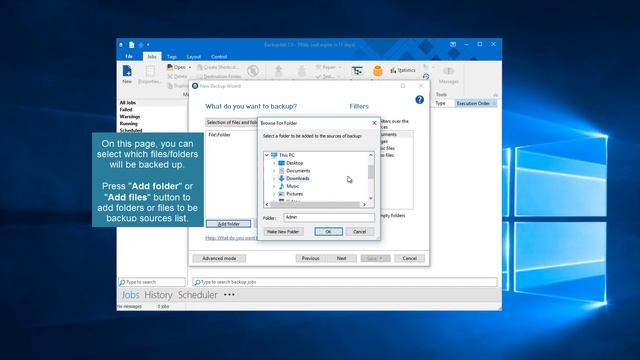640x360 pixels.
Task: Open the Jobs bottom view
Action: point(130,295)
